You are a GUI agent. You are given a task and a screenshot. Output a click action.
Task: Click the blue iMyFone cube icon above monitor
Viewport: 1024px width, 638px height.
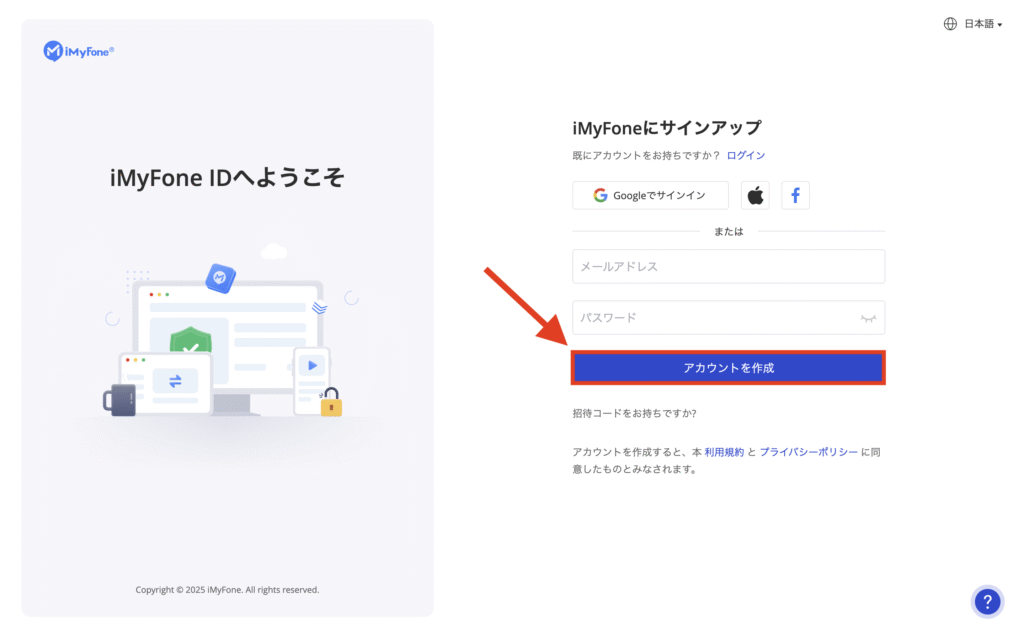(220, 278)
